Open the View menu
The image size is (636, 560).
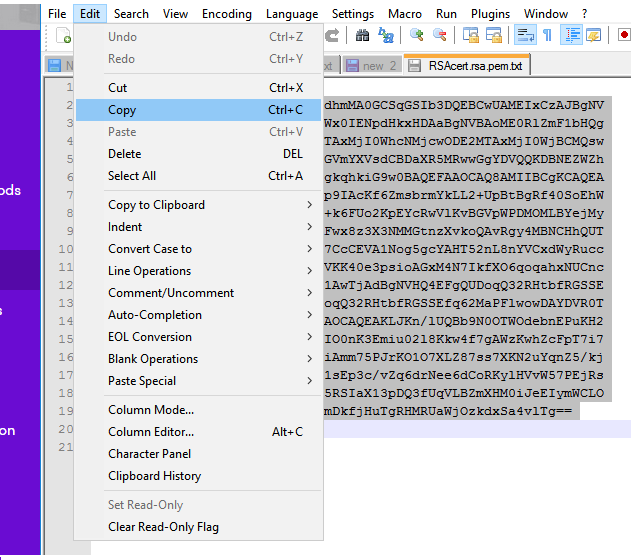175,14
